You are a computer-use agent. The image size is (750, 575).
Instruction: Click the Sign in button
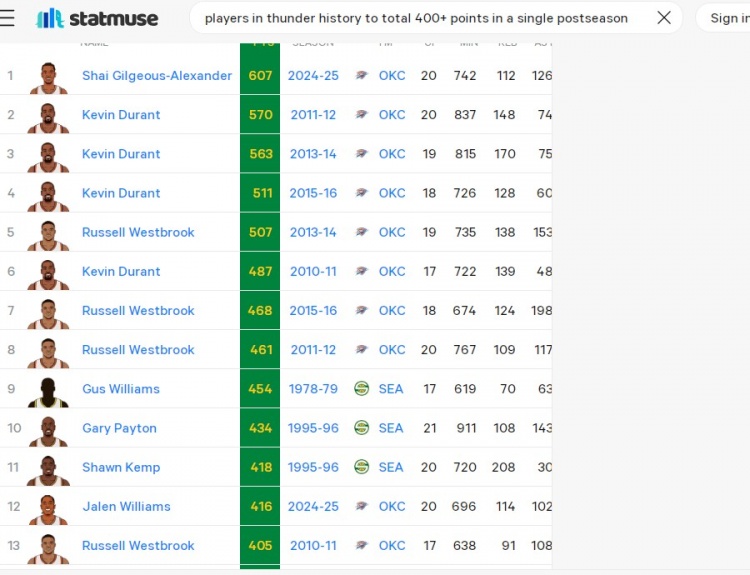(x=728, y=18)
